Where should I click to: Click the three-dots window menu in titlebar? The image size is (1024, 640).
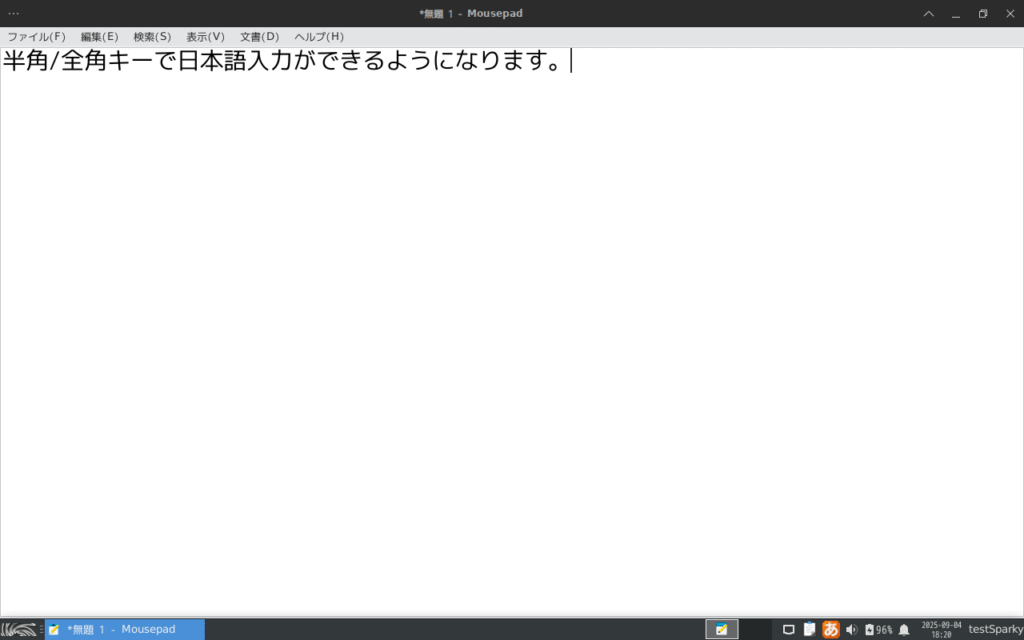(x=13, y=13)
